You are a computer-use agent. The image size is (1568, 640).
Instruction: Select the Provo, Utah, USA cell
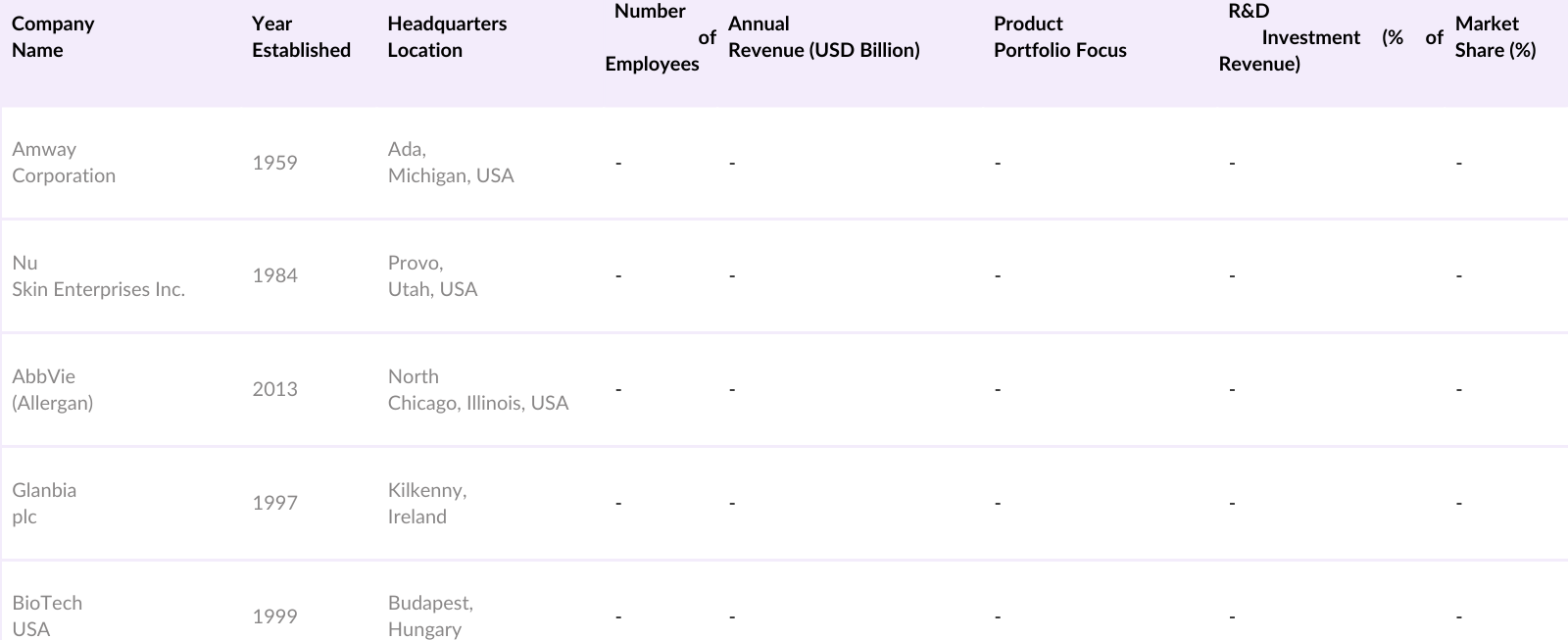click(x=432, y=276)
